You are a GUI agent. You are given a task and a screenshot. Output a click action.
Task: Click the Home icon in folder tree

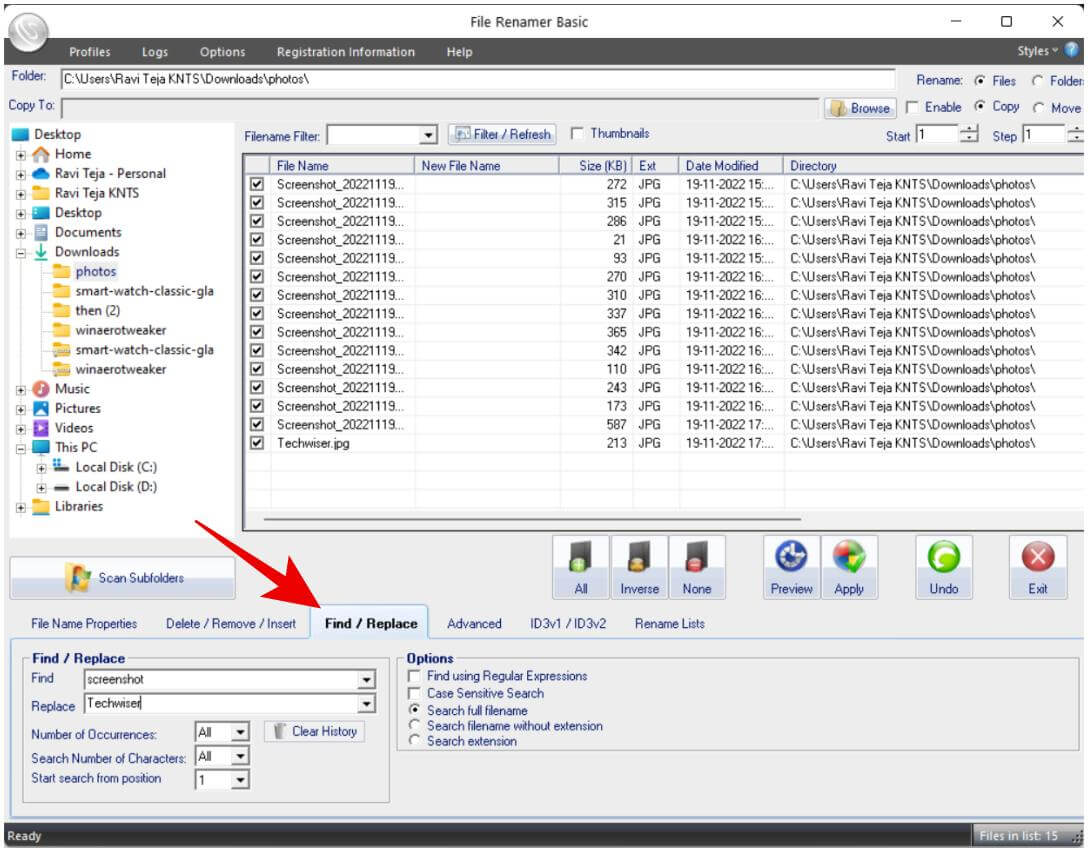point(41,154)
